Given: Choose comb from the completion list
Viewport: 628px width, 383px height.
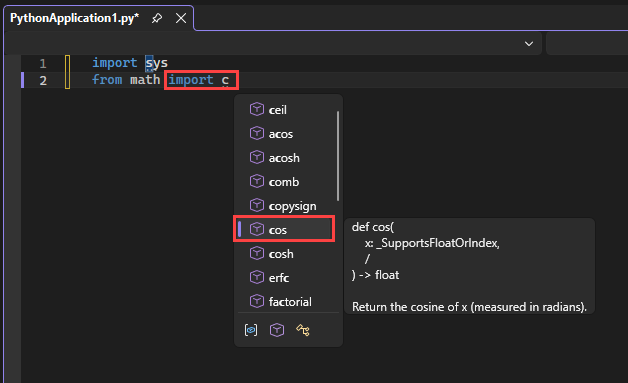Looking at the screenshot, I should [286, 181].
